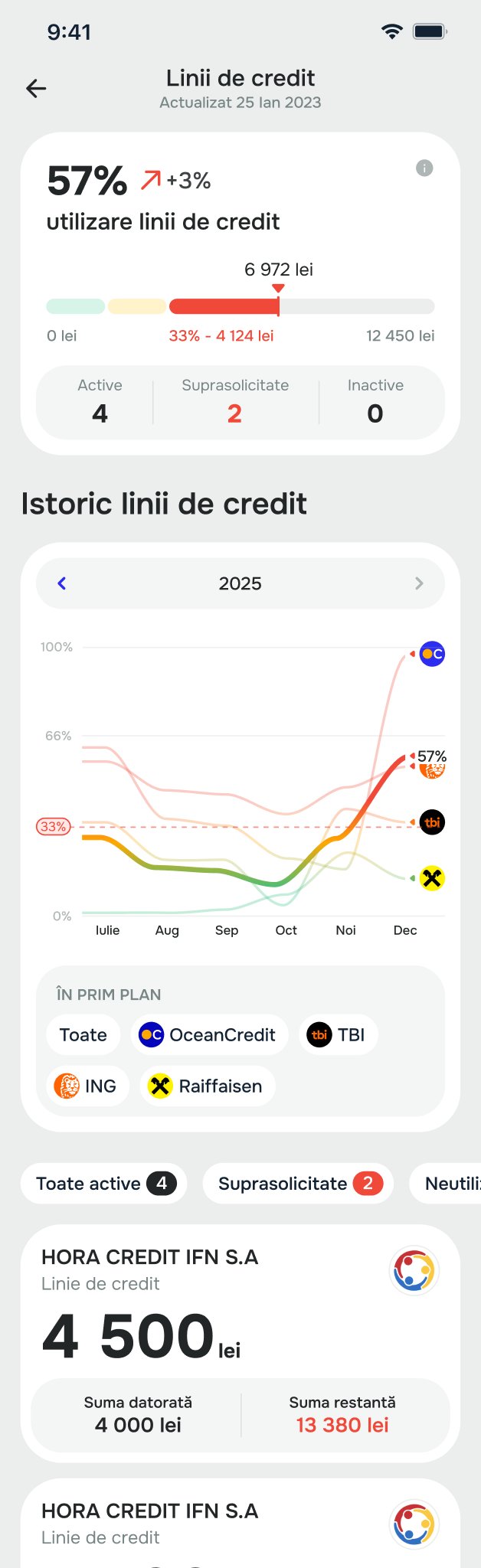Tap the back arrow icon
This screenshot has width=481, height=1568.
point(36,89)
